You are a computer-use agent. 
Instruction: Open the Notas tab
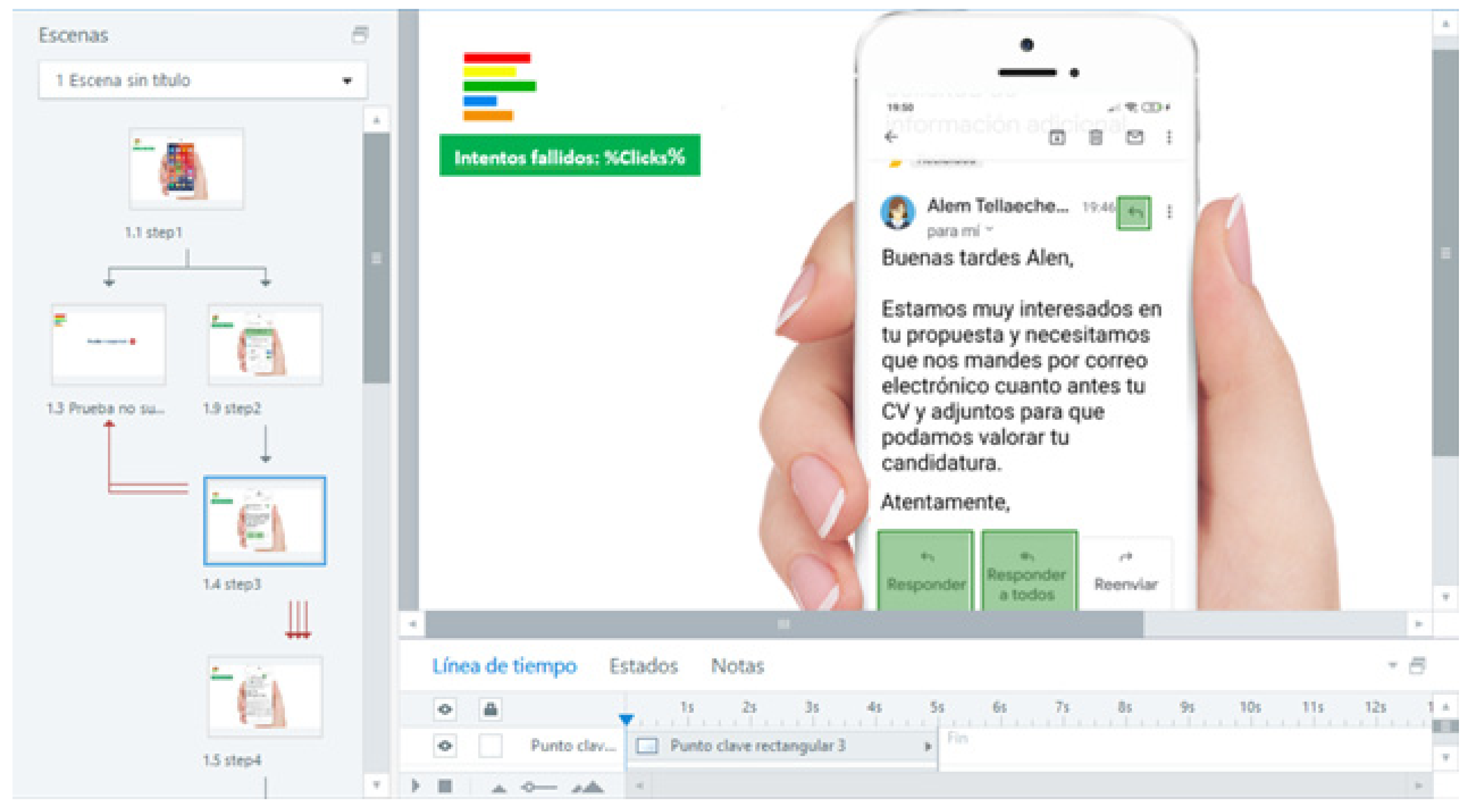(737, 666)
